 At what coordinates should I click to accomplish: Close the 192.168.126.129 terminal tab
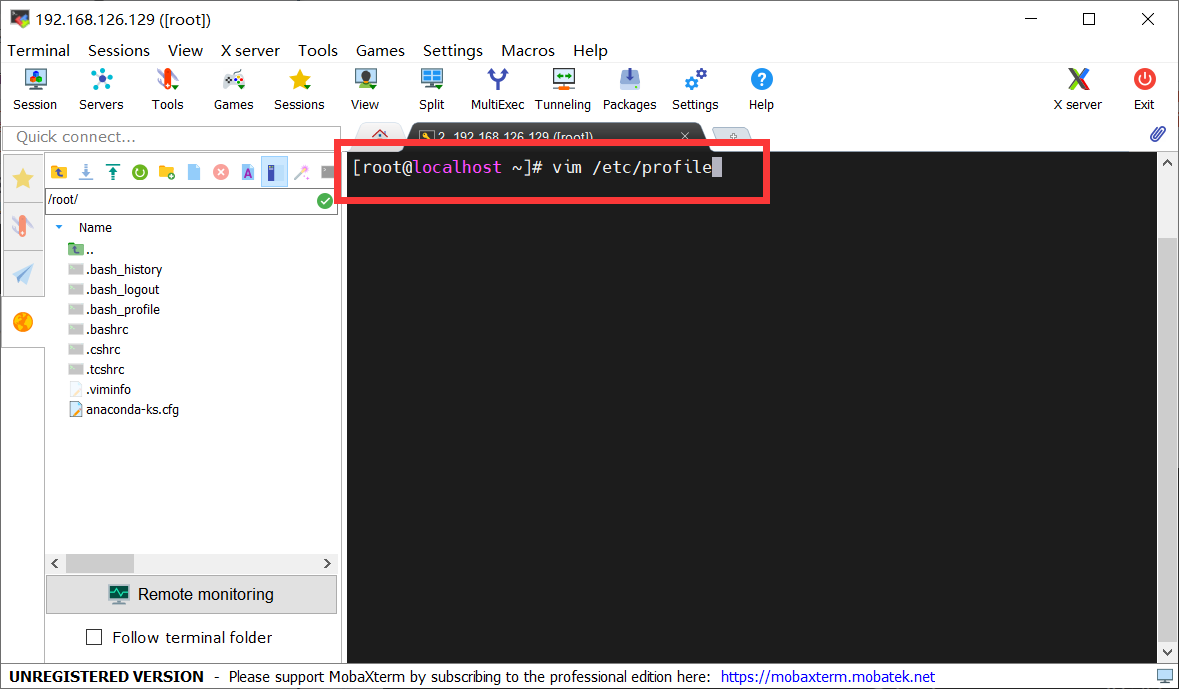684,136
